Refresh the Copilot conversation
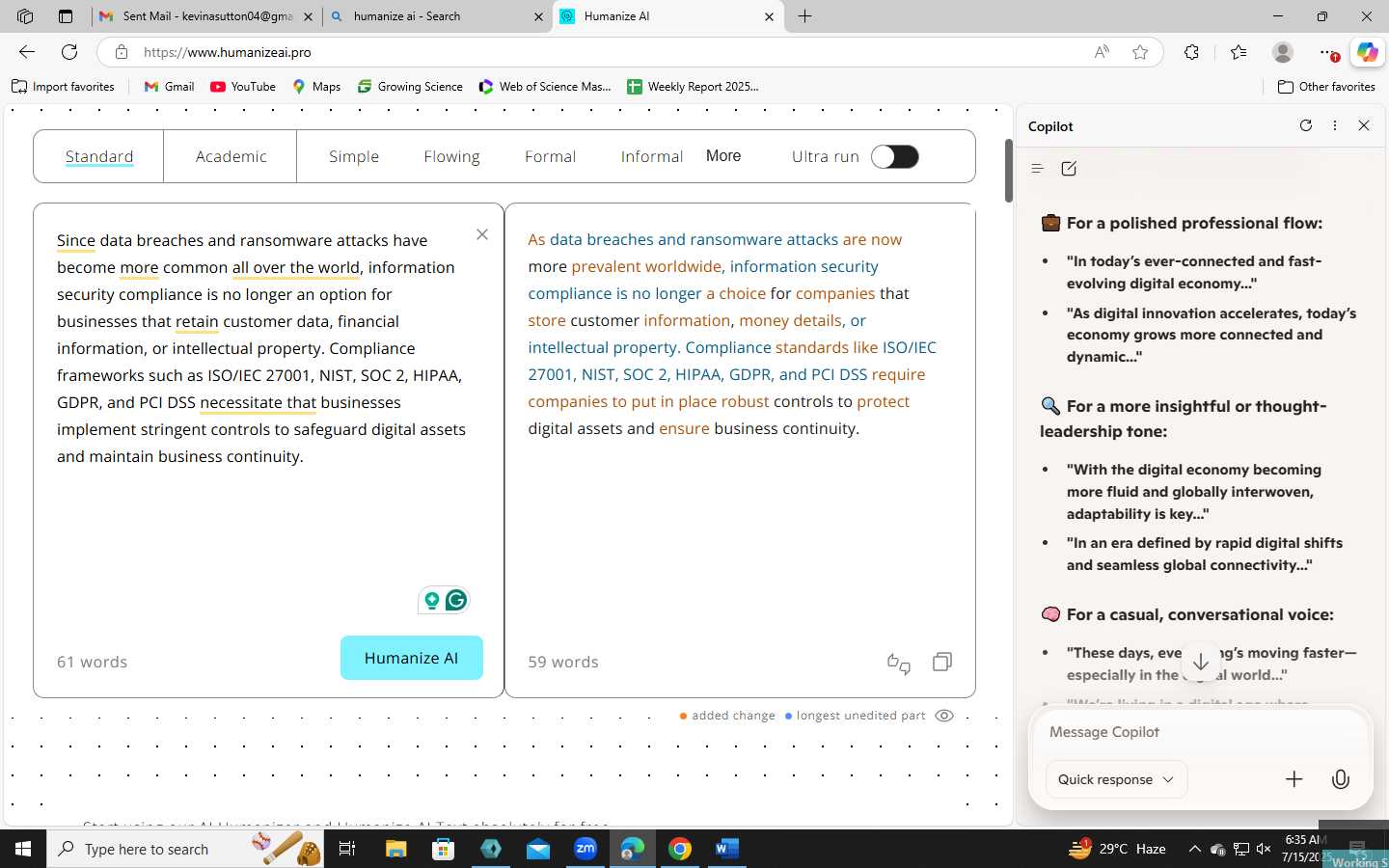The image size is (1389, 868). point(1306,125)
